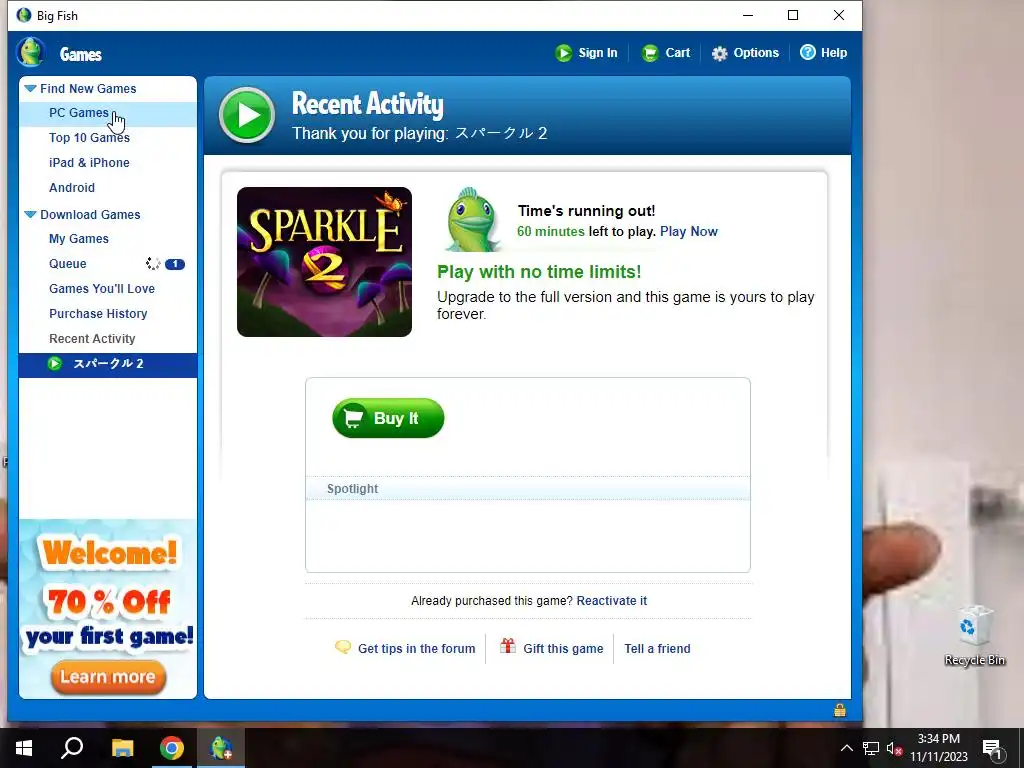Click the Big Fish logo beside Games

pyautogui.click(x=30, y=52)
